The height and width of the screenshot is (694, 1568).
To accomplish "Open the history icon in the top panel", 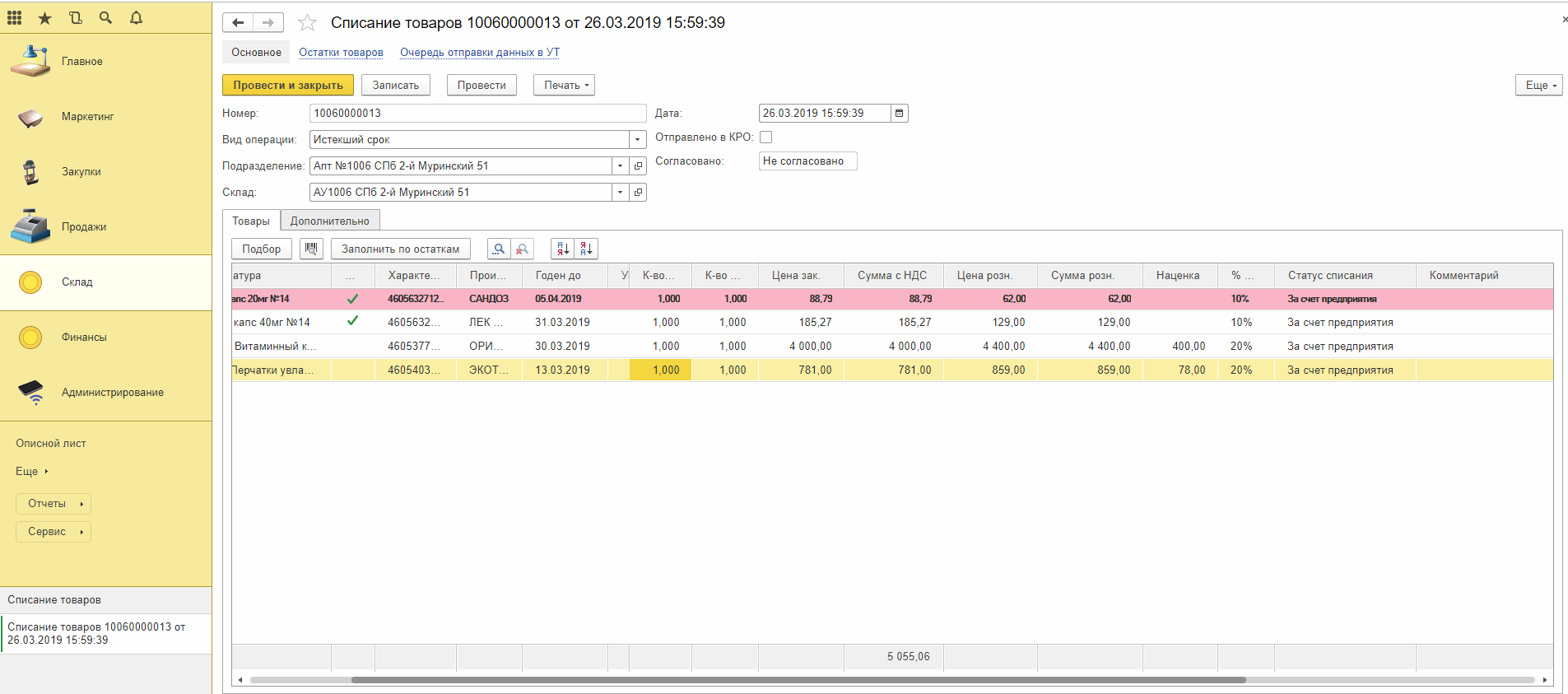I will pyautogui.click(x=76, y=17).
